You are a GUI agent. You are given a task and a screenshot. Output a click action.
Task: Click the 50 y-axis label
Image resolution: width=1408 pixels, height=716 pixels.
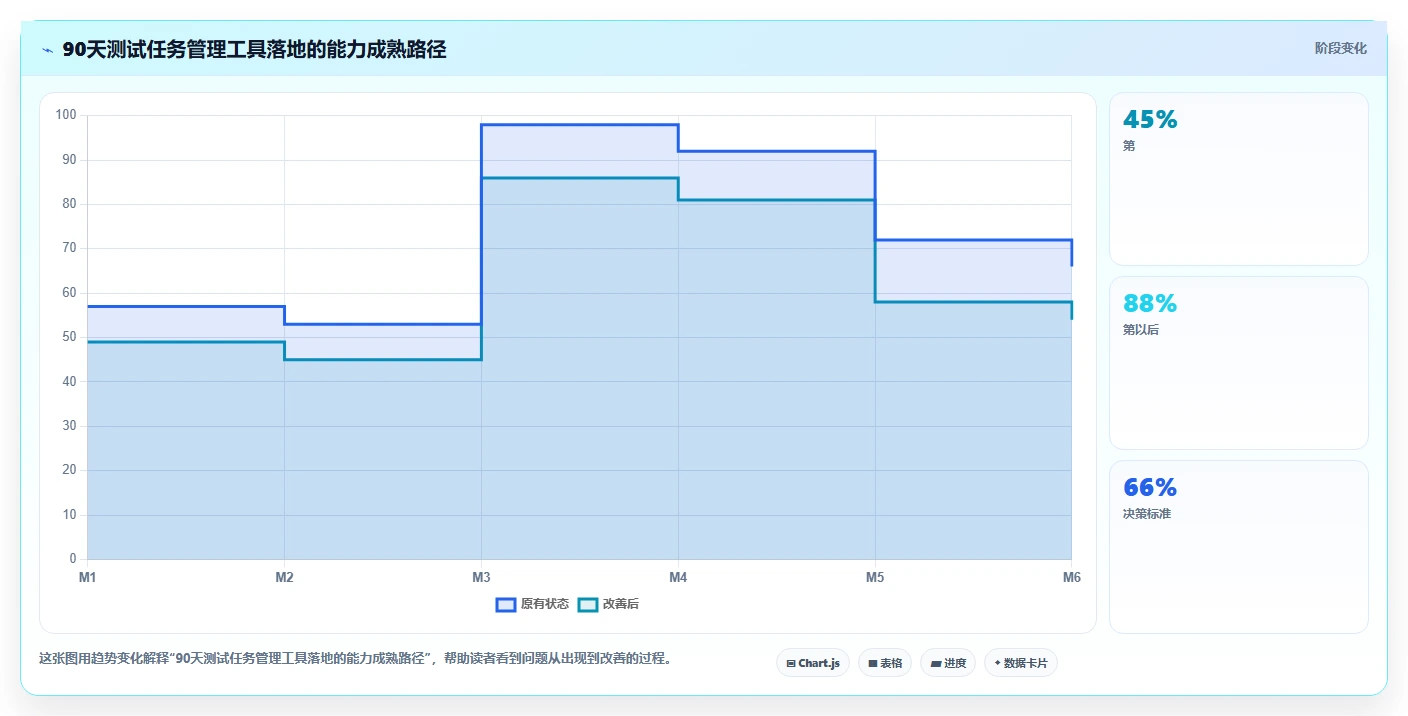coord(69,337)
